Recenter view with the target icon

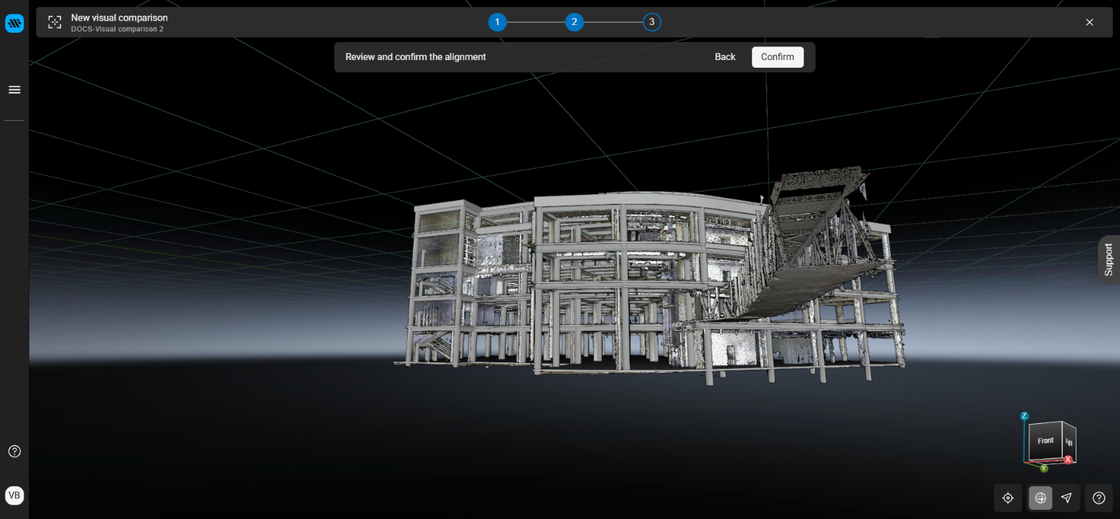click(1008, 498)
